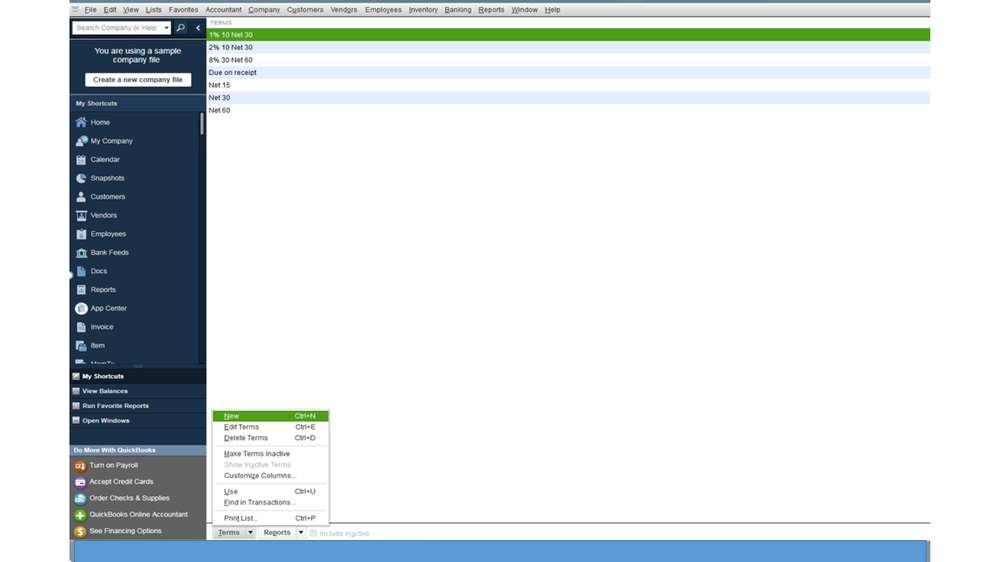Click the Open Windows link

106,421
